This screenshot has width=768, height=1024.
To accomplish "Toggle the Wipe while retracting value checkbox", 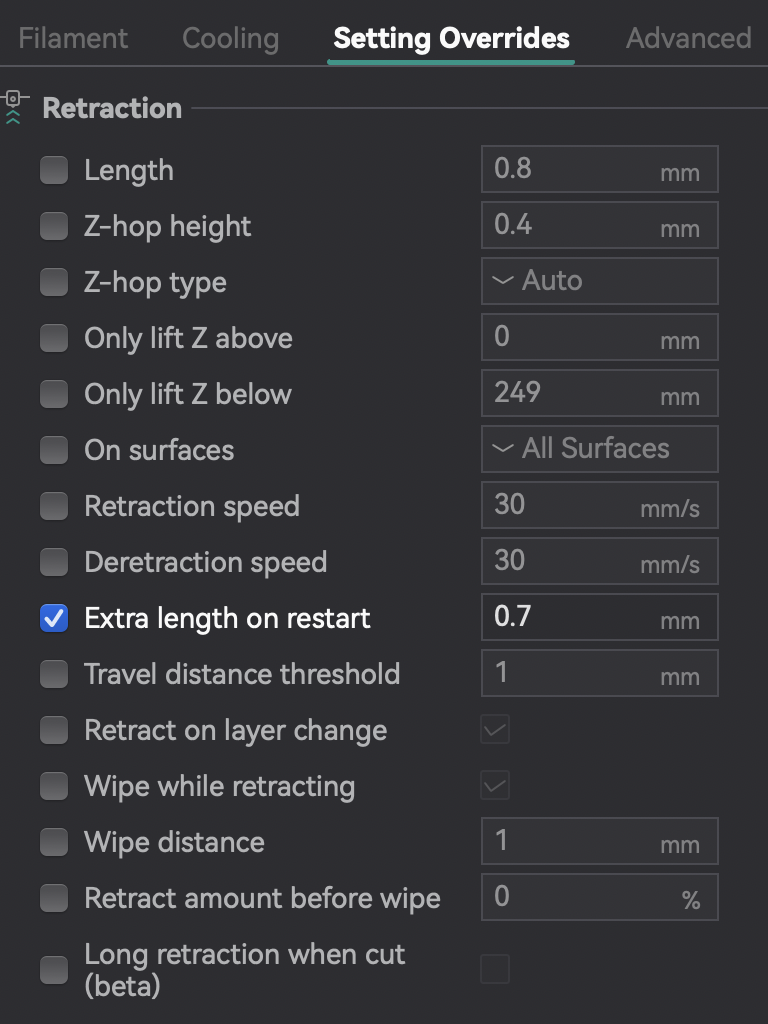I will click(x=495, y=786).
